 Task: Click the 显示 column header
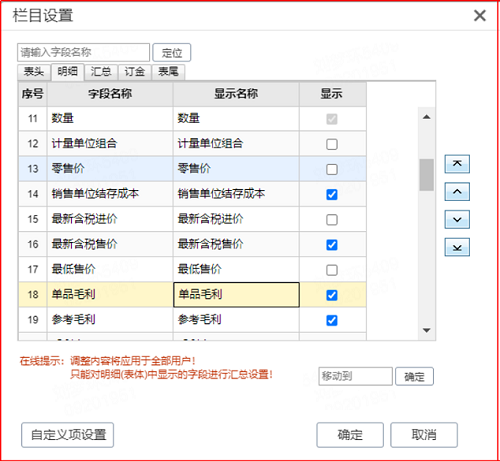pos(333,94)
